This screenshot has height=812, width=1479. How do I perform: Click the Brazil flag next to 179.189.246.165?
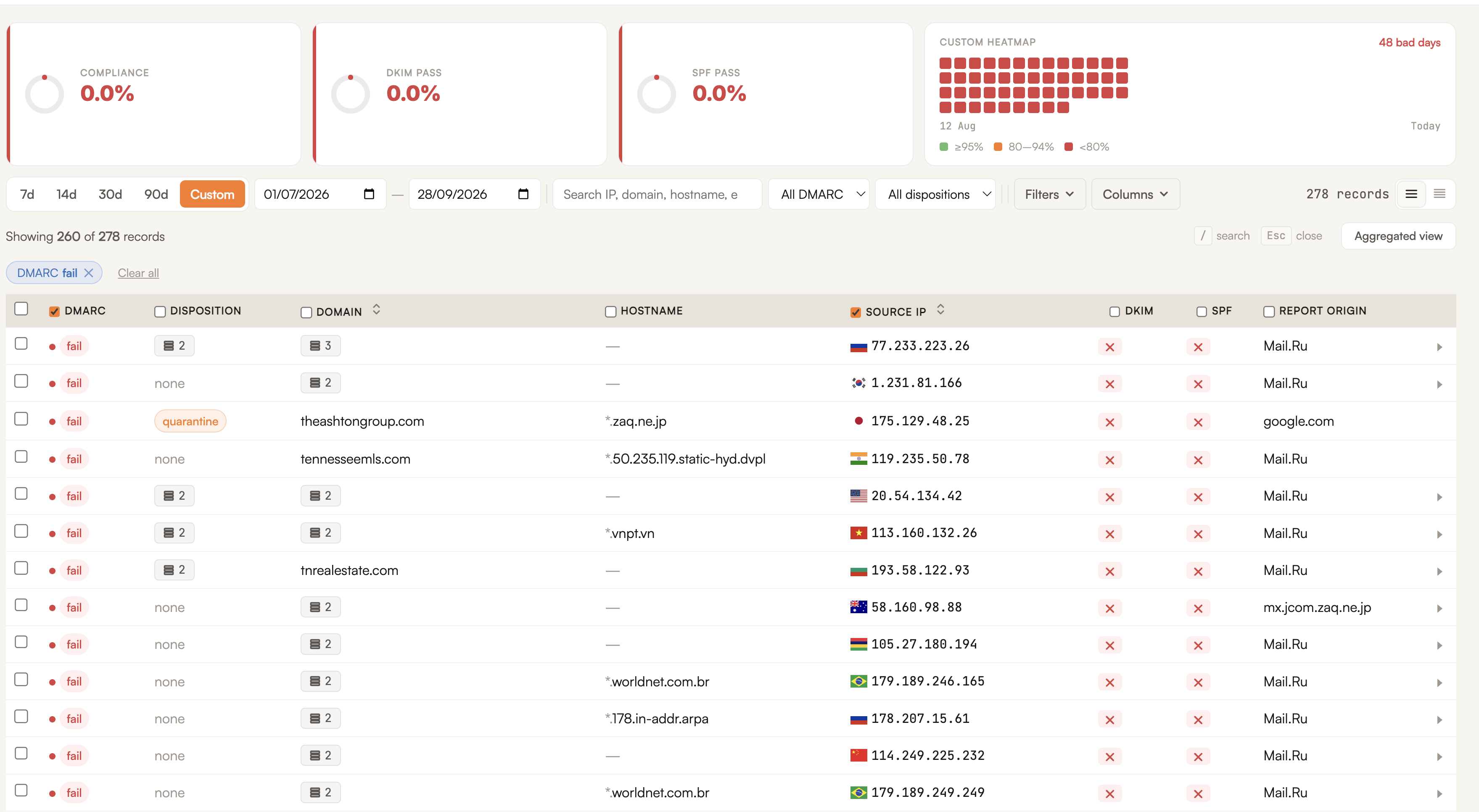pyautogui.click(x=858, y=681)
